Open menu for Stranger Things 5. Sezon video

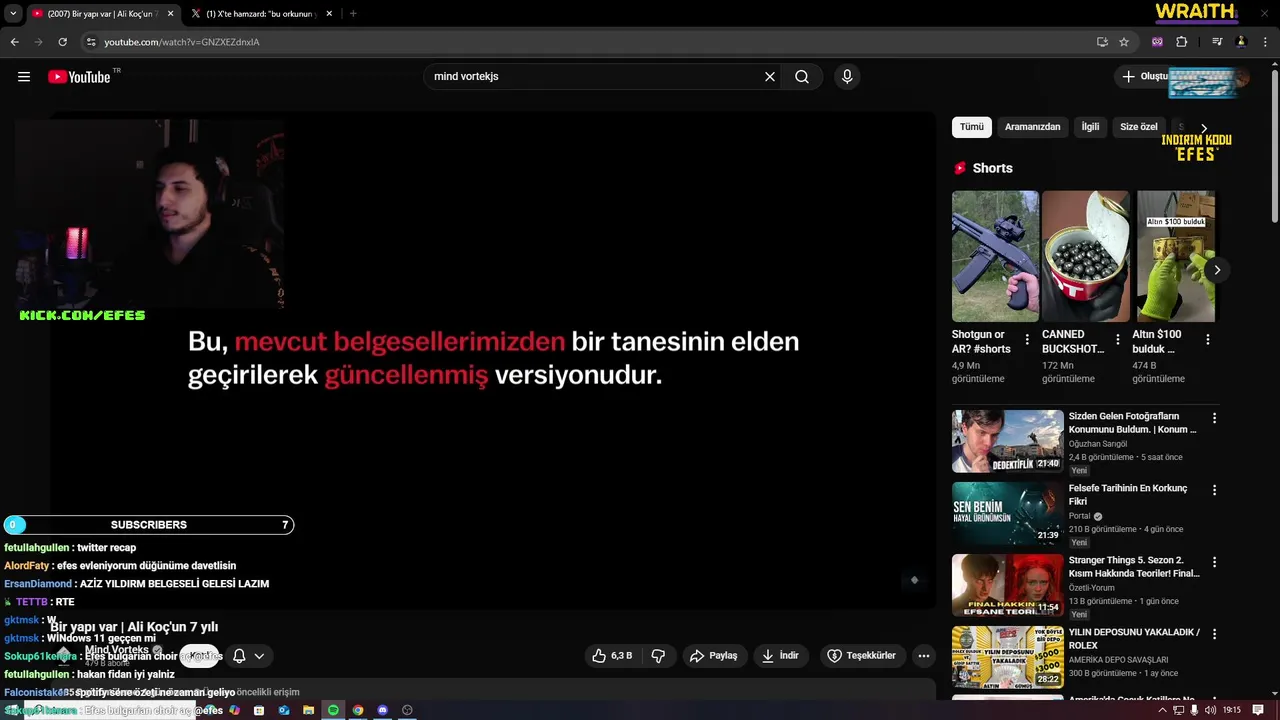[1215, 562]
